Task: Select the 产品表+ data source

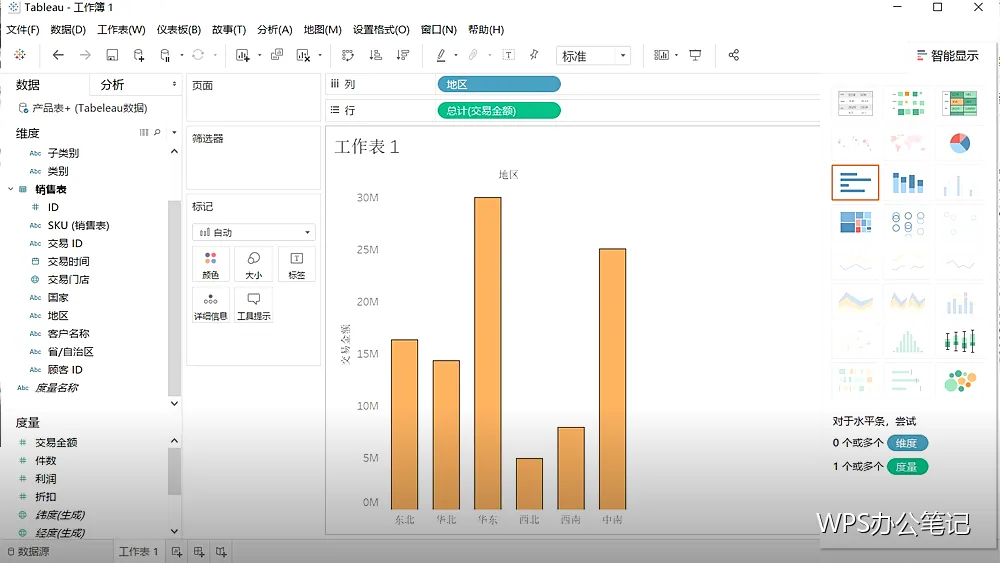Action: tap(83, 108)
